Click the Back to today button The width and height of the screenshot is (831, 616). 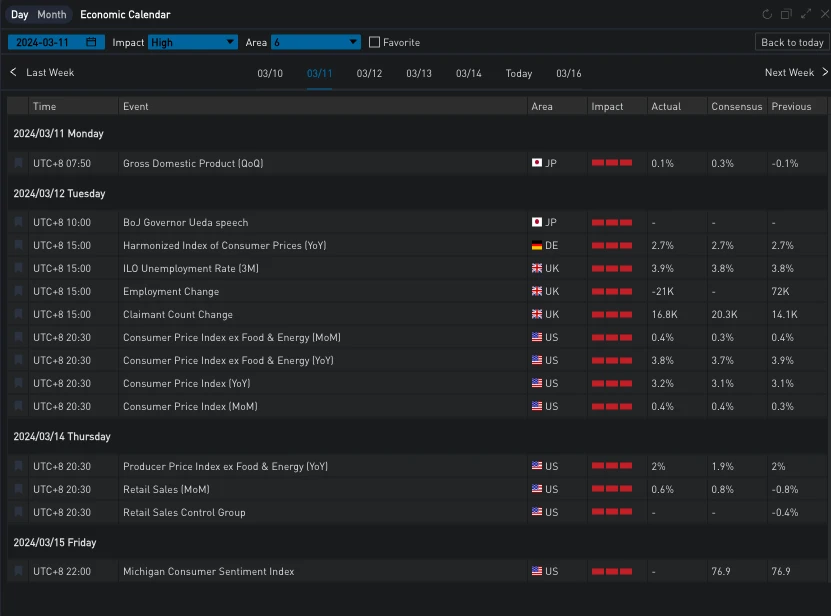click(792, 42)
